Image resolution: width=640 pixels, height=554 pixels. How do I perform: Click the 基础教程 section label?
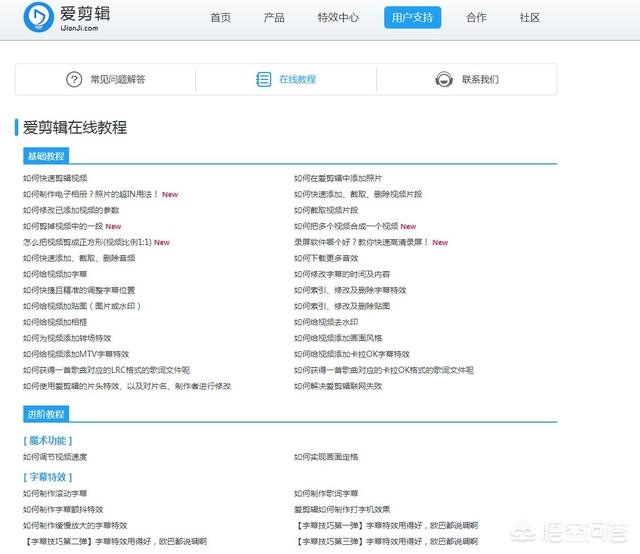tap(46, 156)
